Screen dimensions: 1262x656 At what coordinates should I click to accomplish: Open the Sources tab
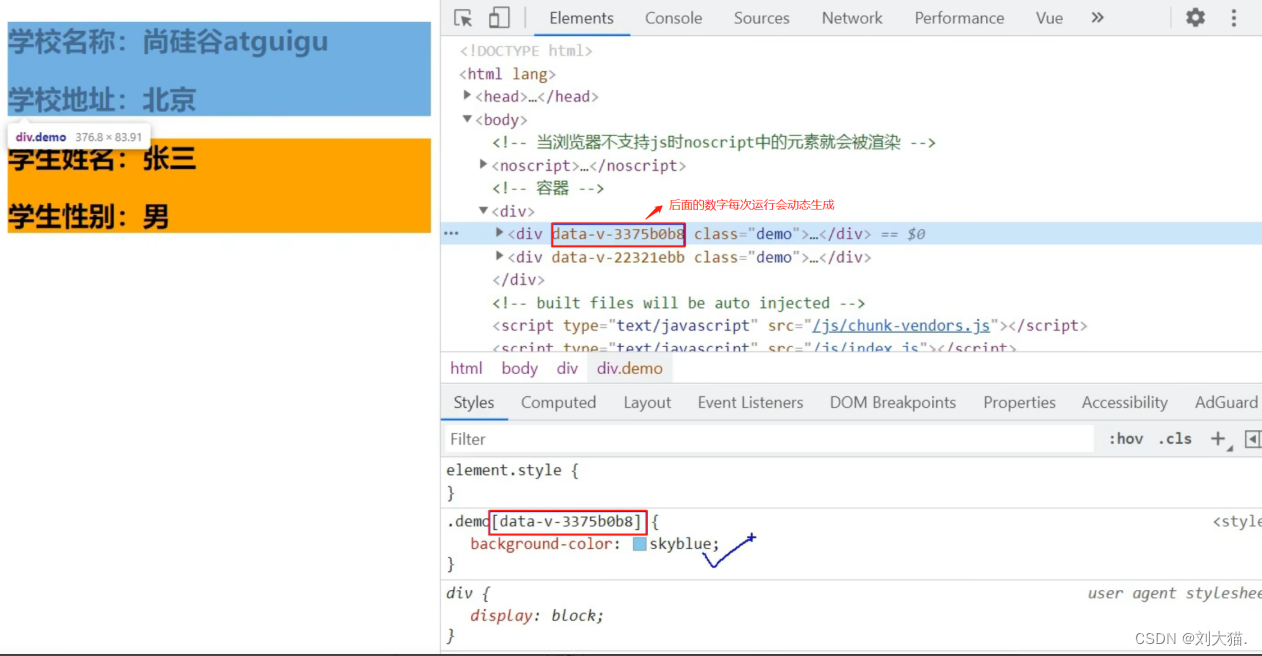click(761, 18)
